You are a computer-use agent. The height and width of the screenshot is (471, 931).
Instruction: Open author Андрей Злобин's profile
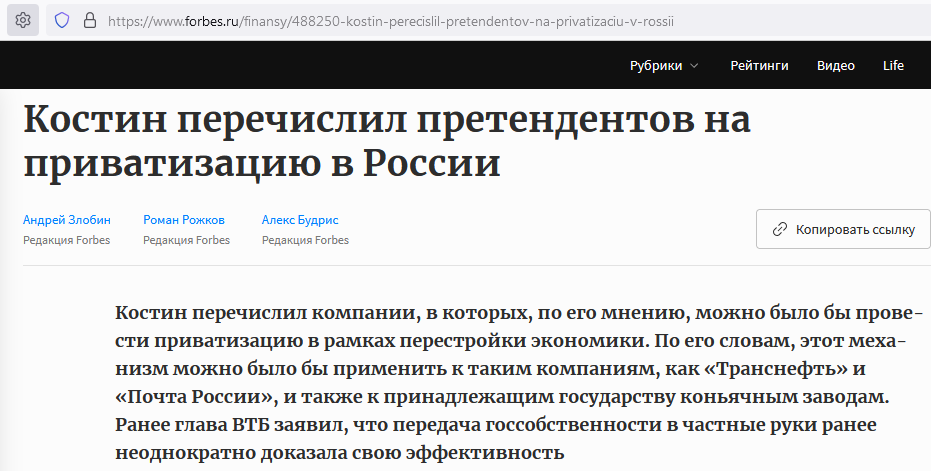point(66,220)
